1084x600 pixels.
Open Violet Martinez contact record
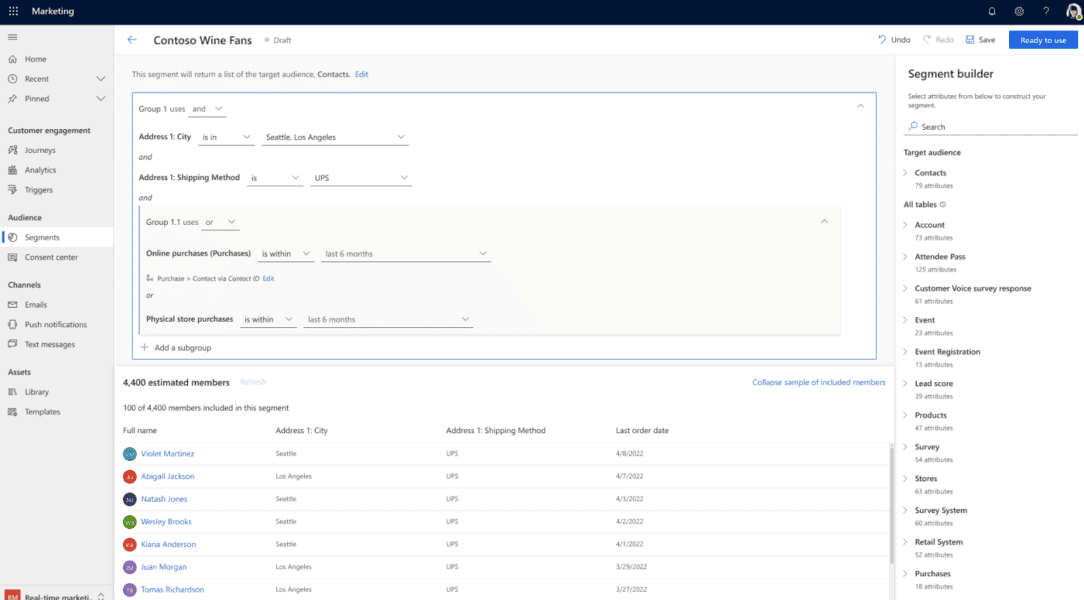167,454
